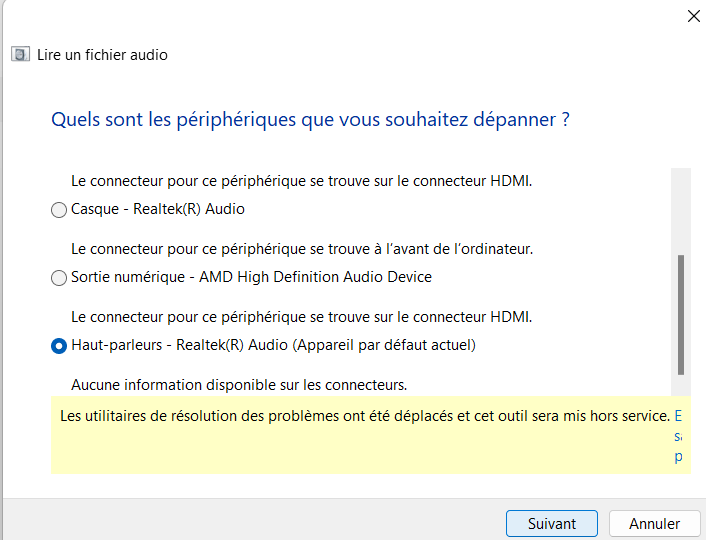Click the "Casque - Realtek(R) Audio" label text
Image resolution: width=706 pixels, height=540 pixels.
[158, 210]
